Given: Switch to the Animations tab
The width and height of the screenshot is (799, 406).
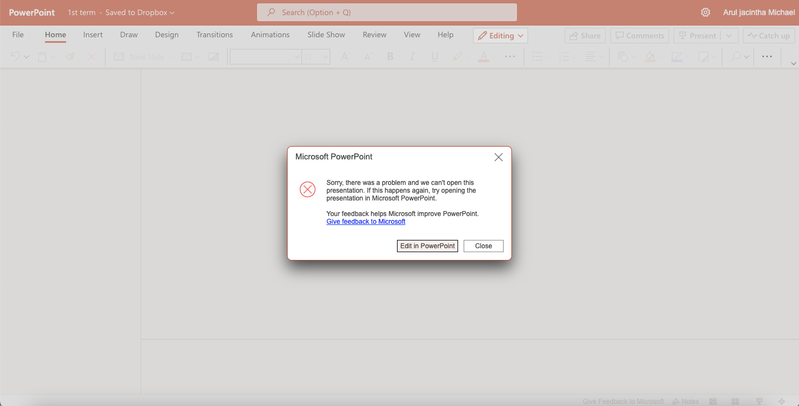Looking at the screenshot, I should tap(270, 35).
